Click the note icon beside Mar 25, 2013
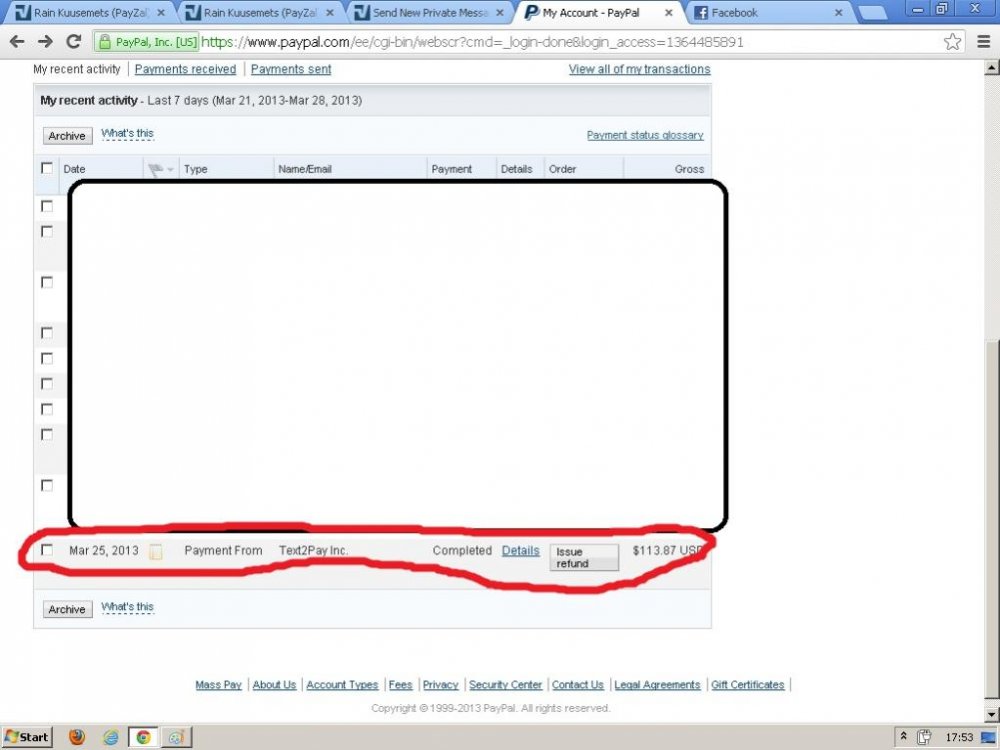This screenshot has height=750, width=1000. (155, 551)
